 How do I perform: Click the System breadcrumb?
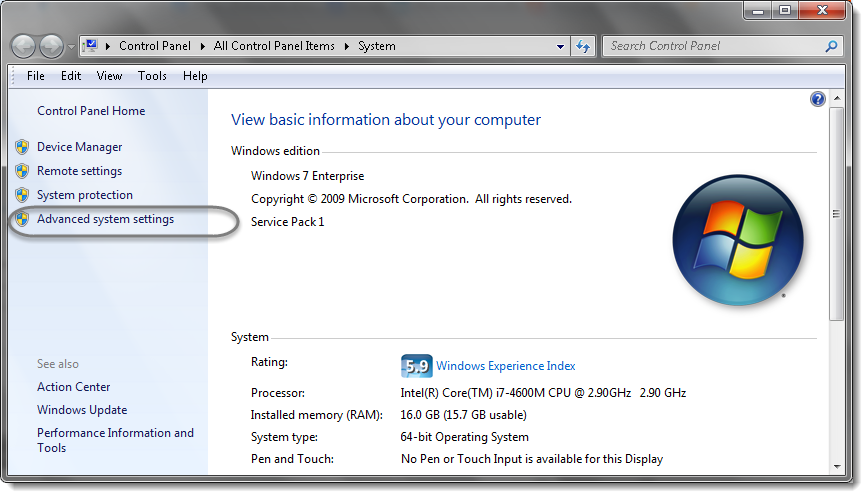377,46
